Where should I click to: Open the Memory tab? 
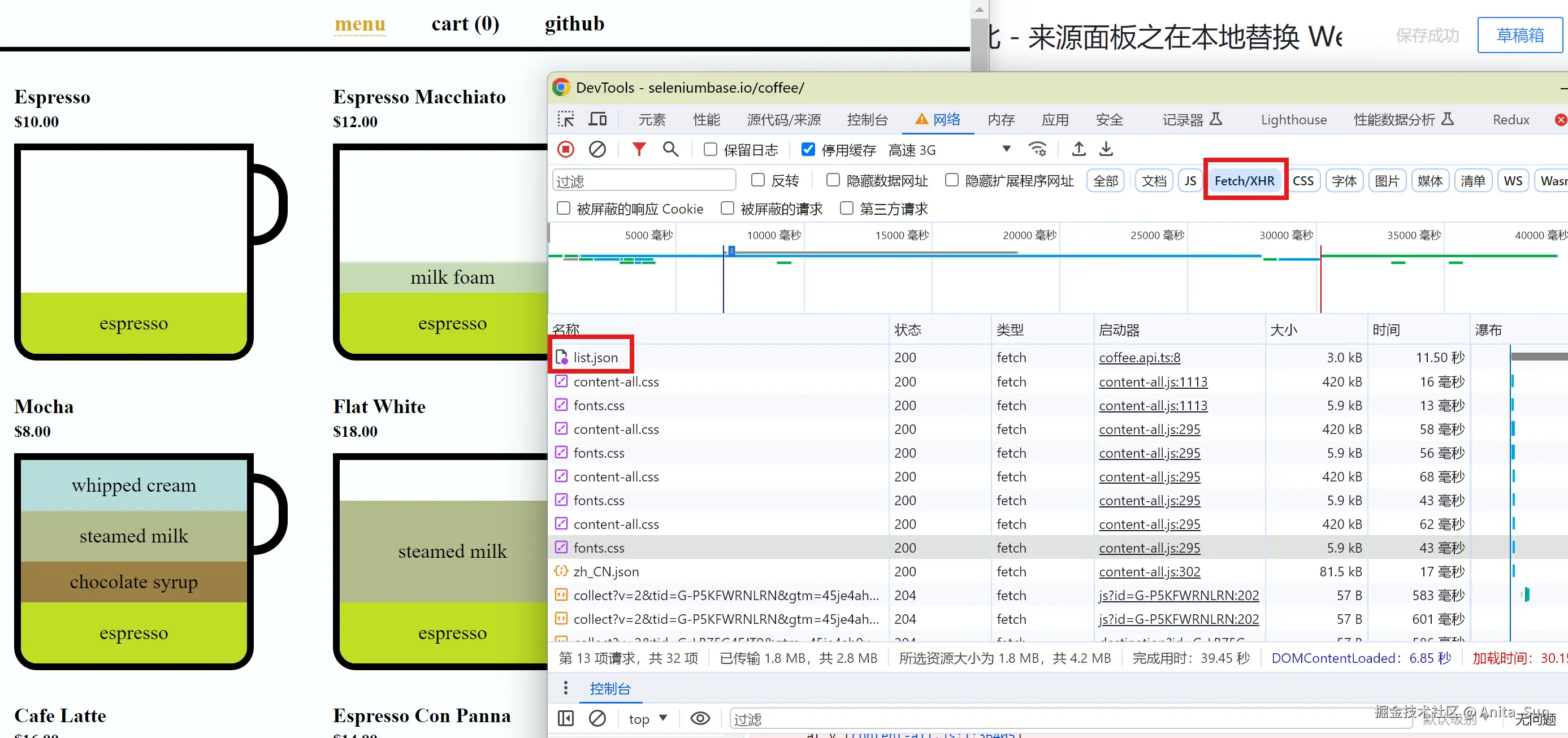1000,119
